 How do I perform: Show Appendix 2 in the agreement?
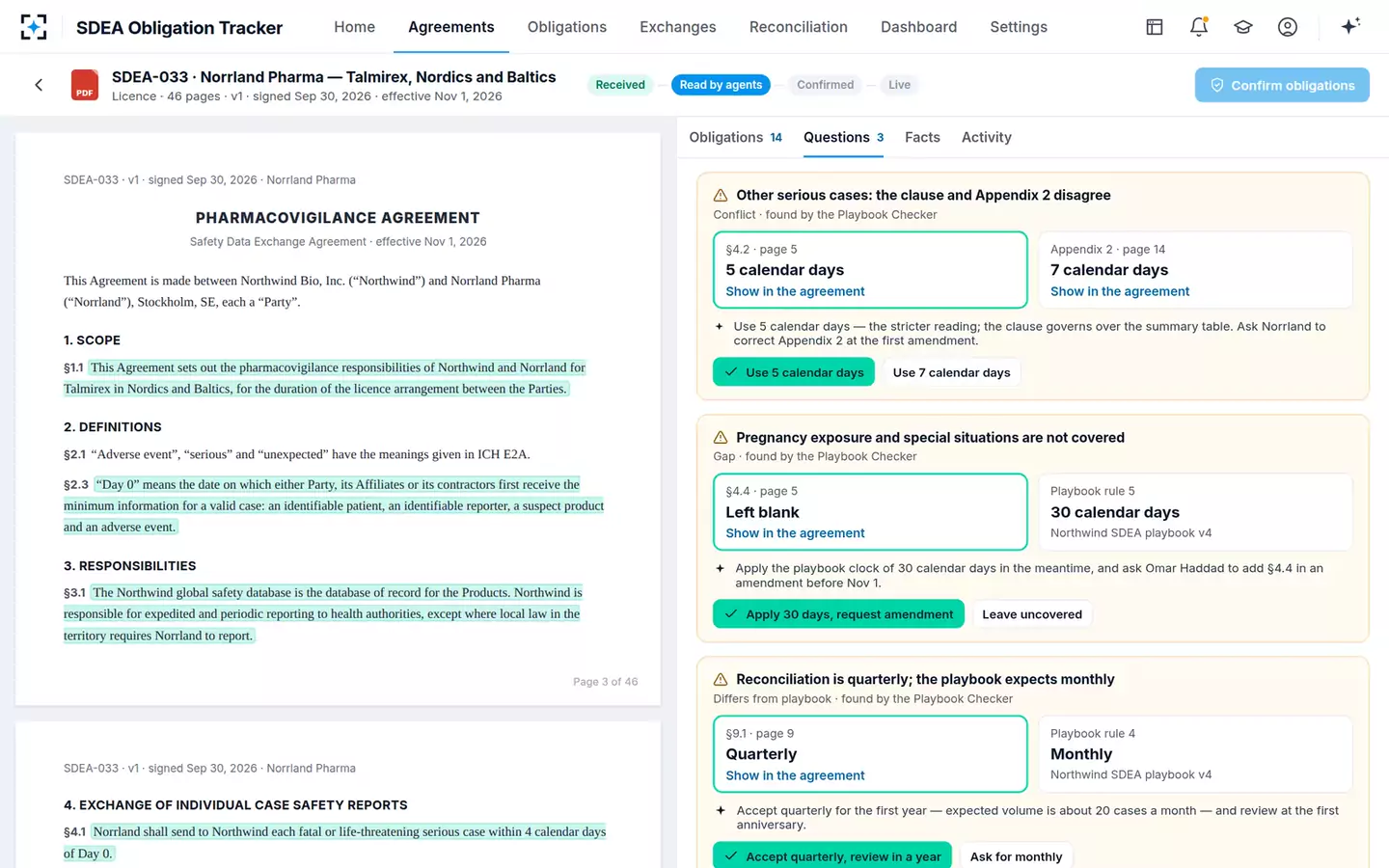(x=1120, y=291)
